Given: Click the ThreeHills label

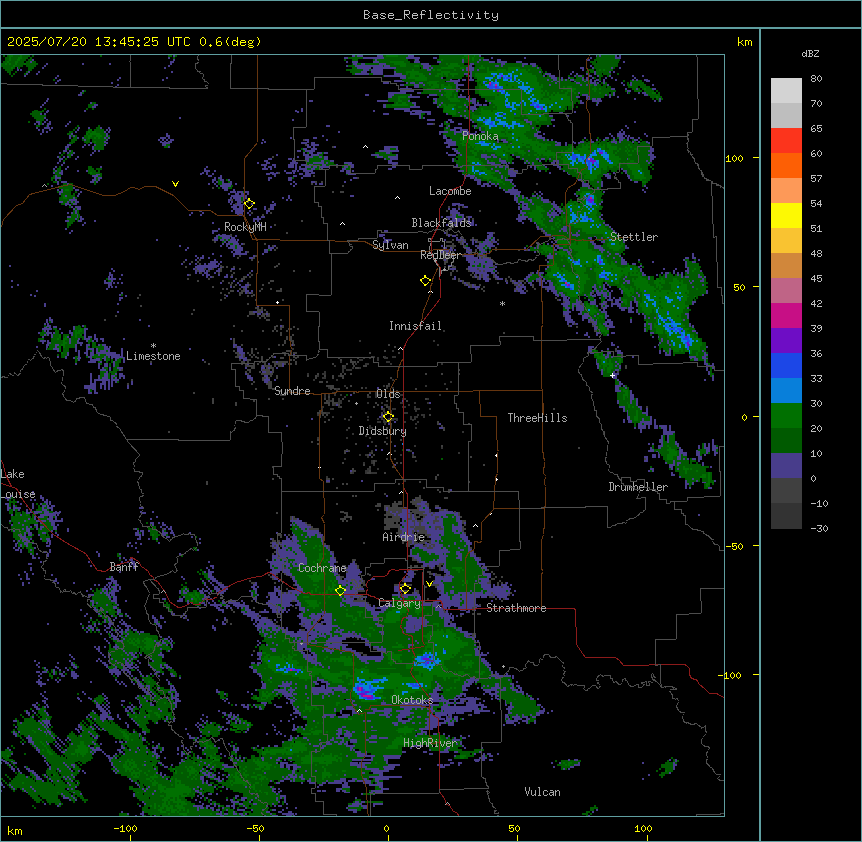Looking at the screenshot, I should [x=537, y=418].
